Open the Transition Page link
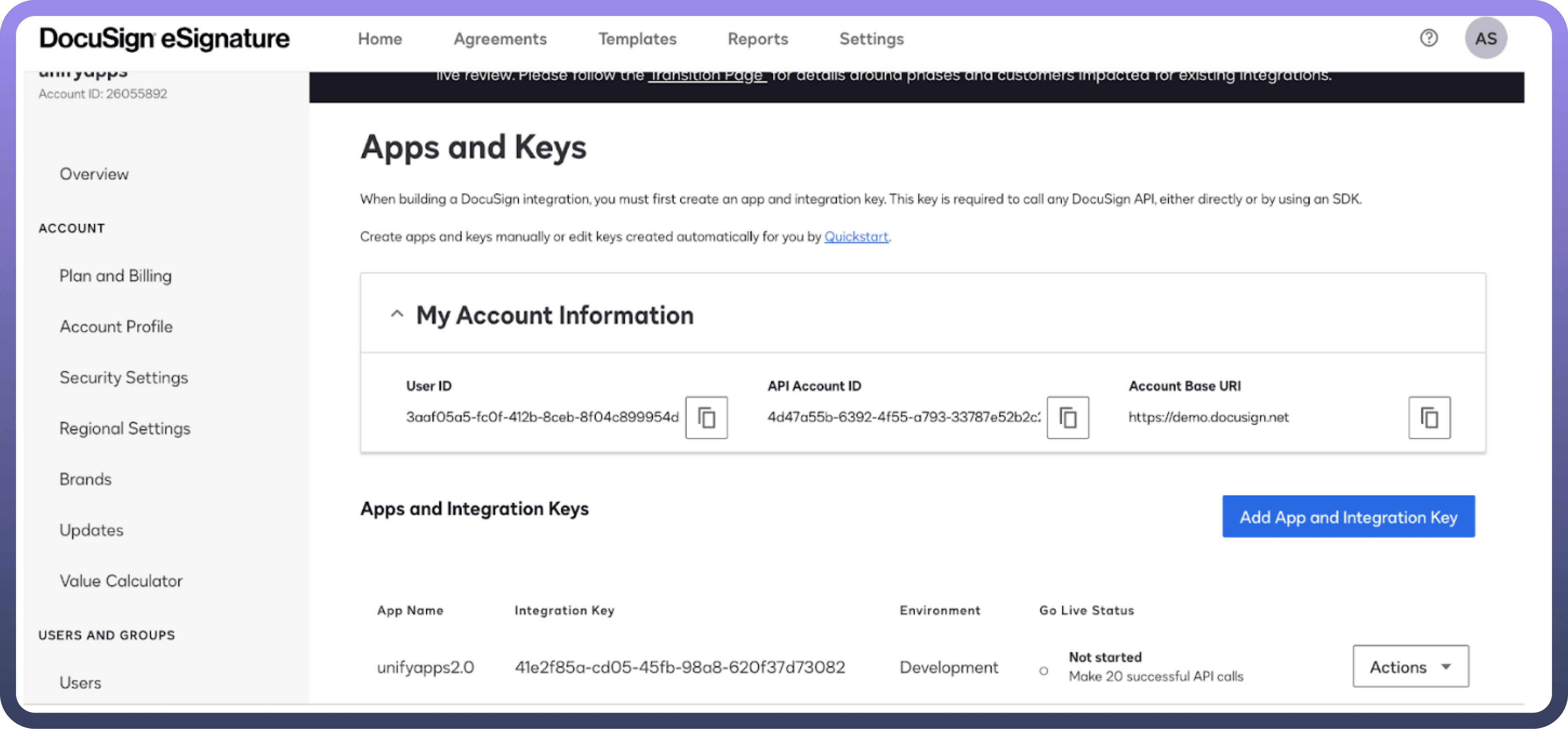 tap(706, 77)
